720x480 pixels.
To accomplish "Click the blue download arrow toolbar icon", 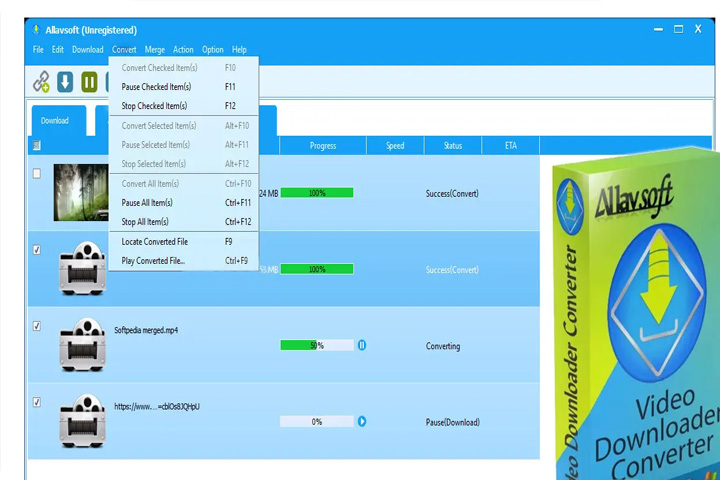I will pos(65,82).
